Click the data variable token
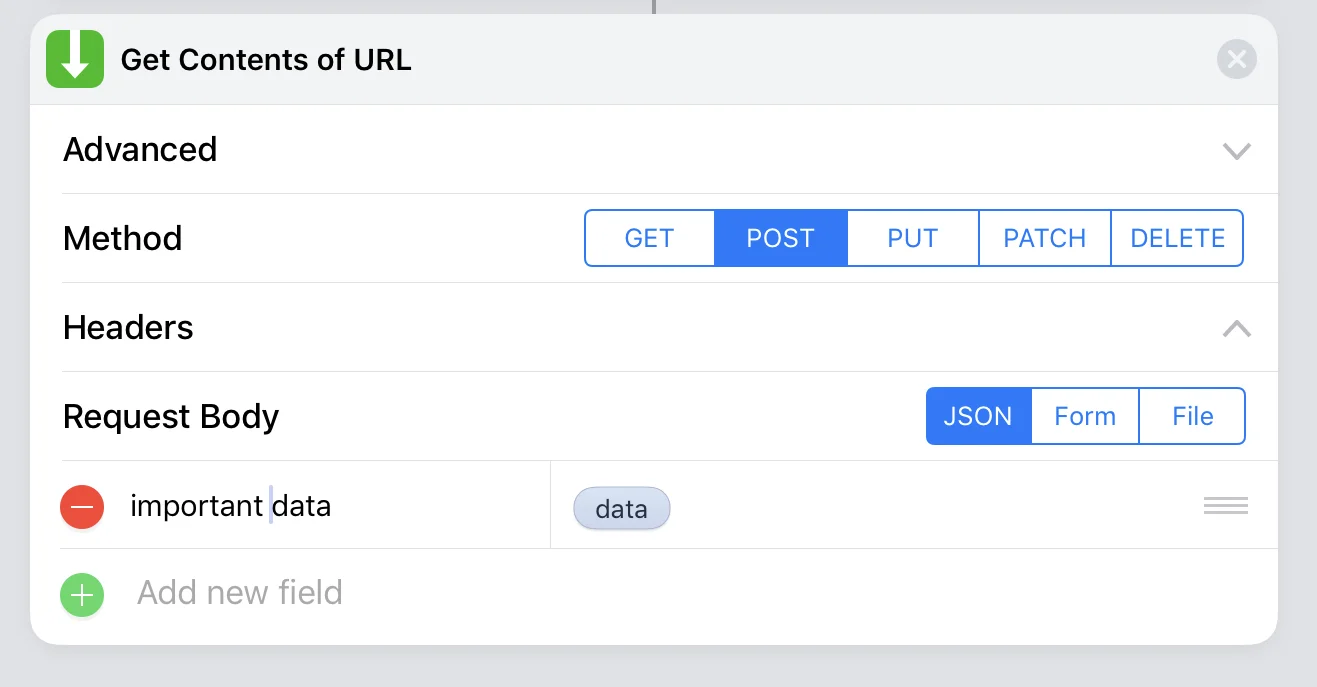The width and height of the screenshot is (1317, 687). [x=621, y=509]
